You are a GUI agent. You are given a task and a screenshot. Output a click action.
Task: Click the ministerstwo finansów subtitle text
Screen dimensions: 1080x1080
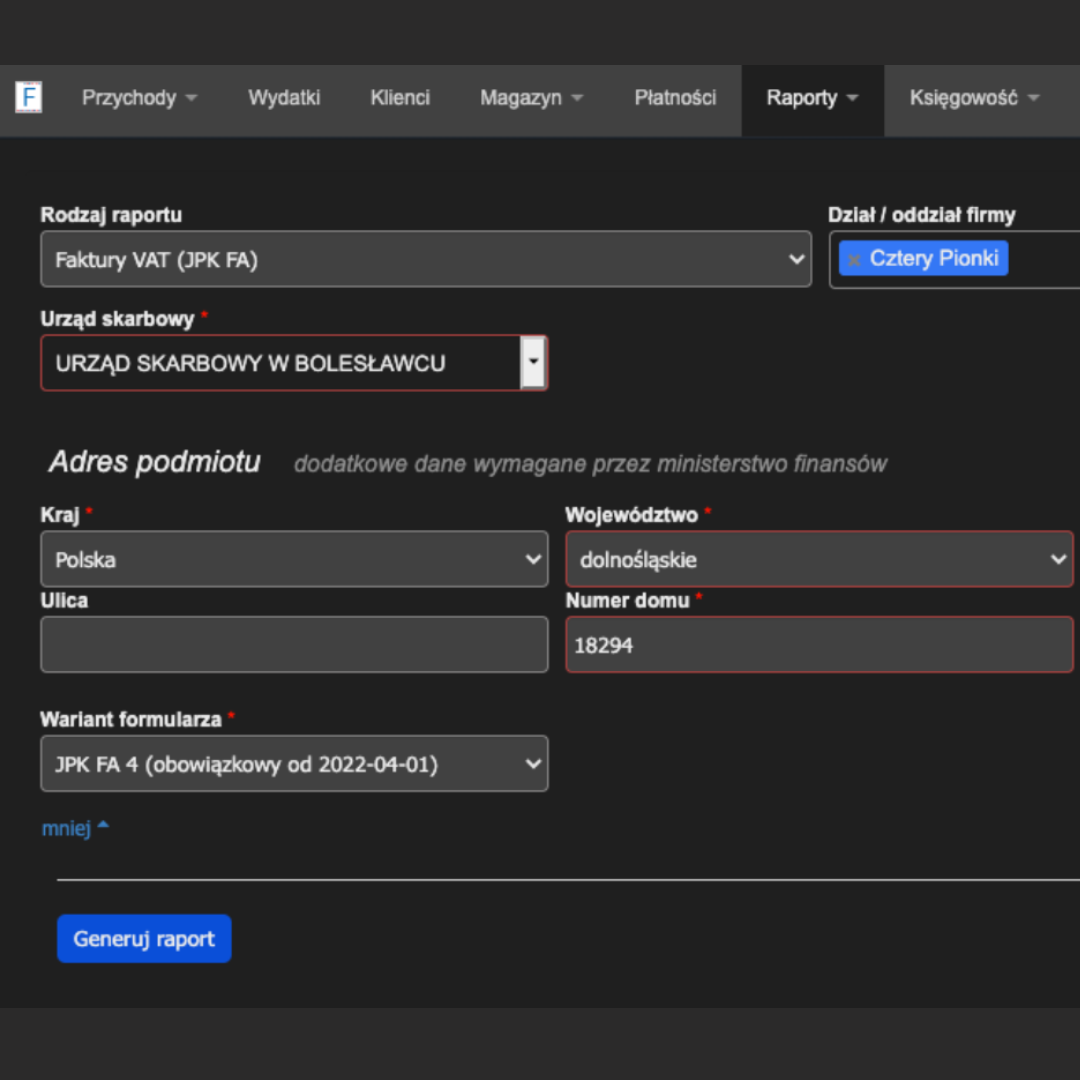[x=590, y=464]
